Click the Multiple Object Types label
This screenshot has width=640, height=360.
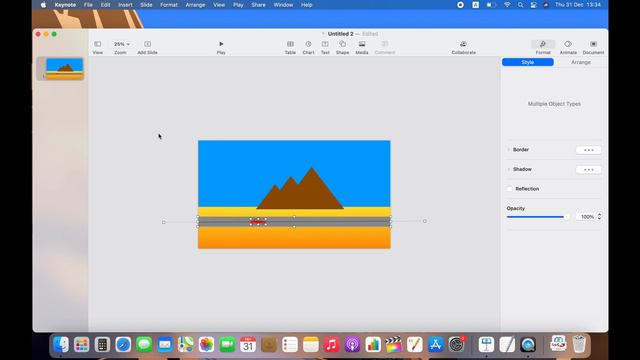point(554,104)
